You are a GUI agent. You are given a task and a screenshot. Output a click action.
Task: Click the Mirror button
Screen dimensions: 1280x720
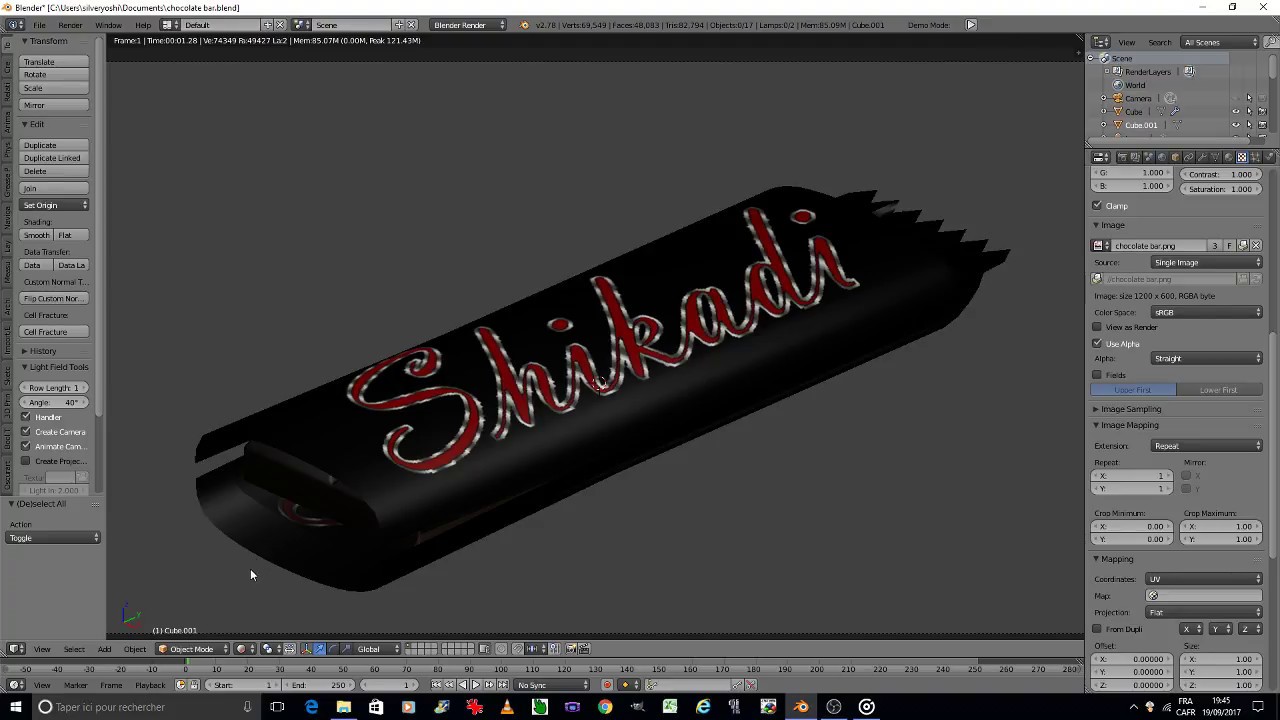click(x=55, y=105)
